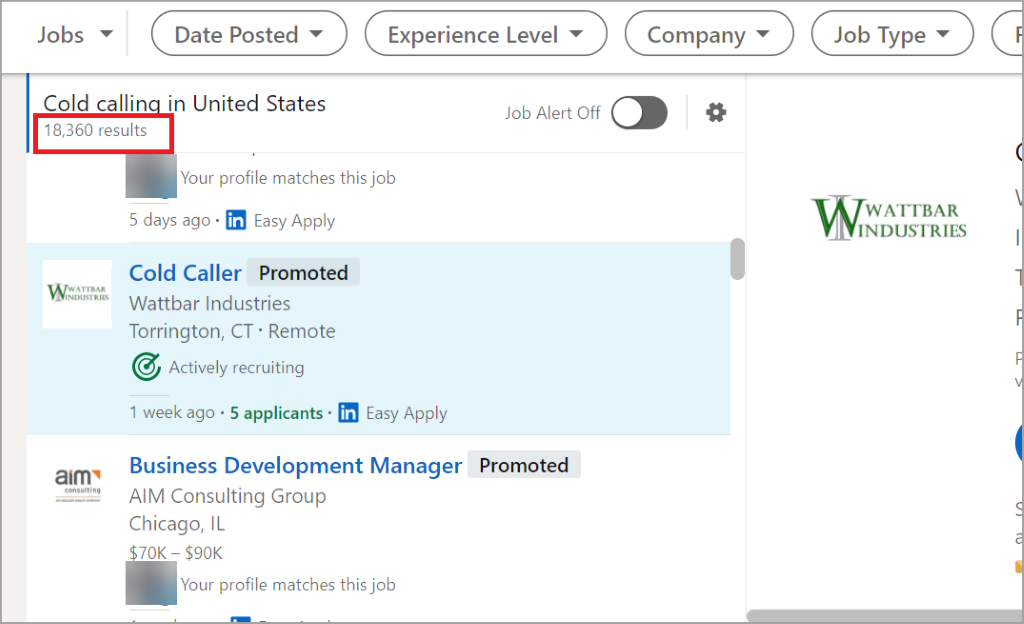Screen dimensions: 1024x624
Task: Open the Cold Caller job title link
Action: pyautogui.click(x=185, y=273)
